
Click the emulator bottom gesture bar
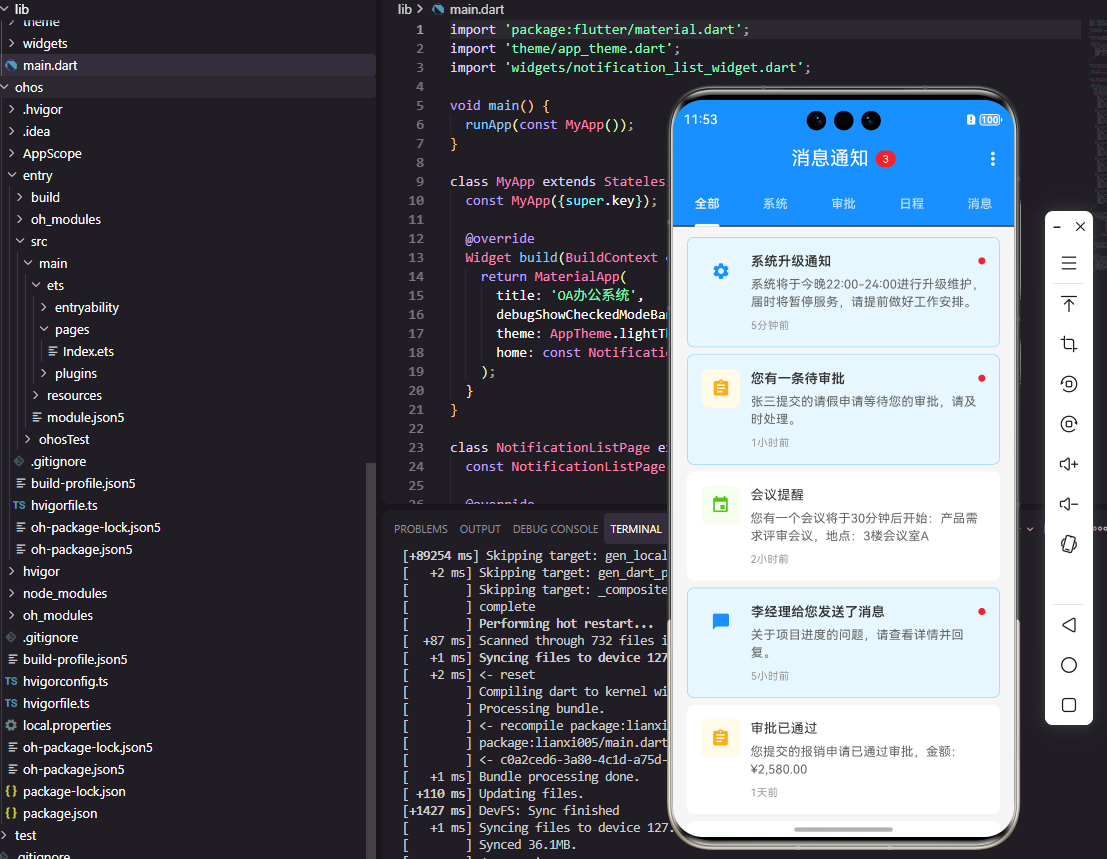coord(843,829)
